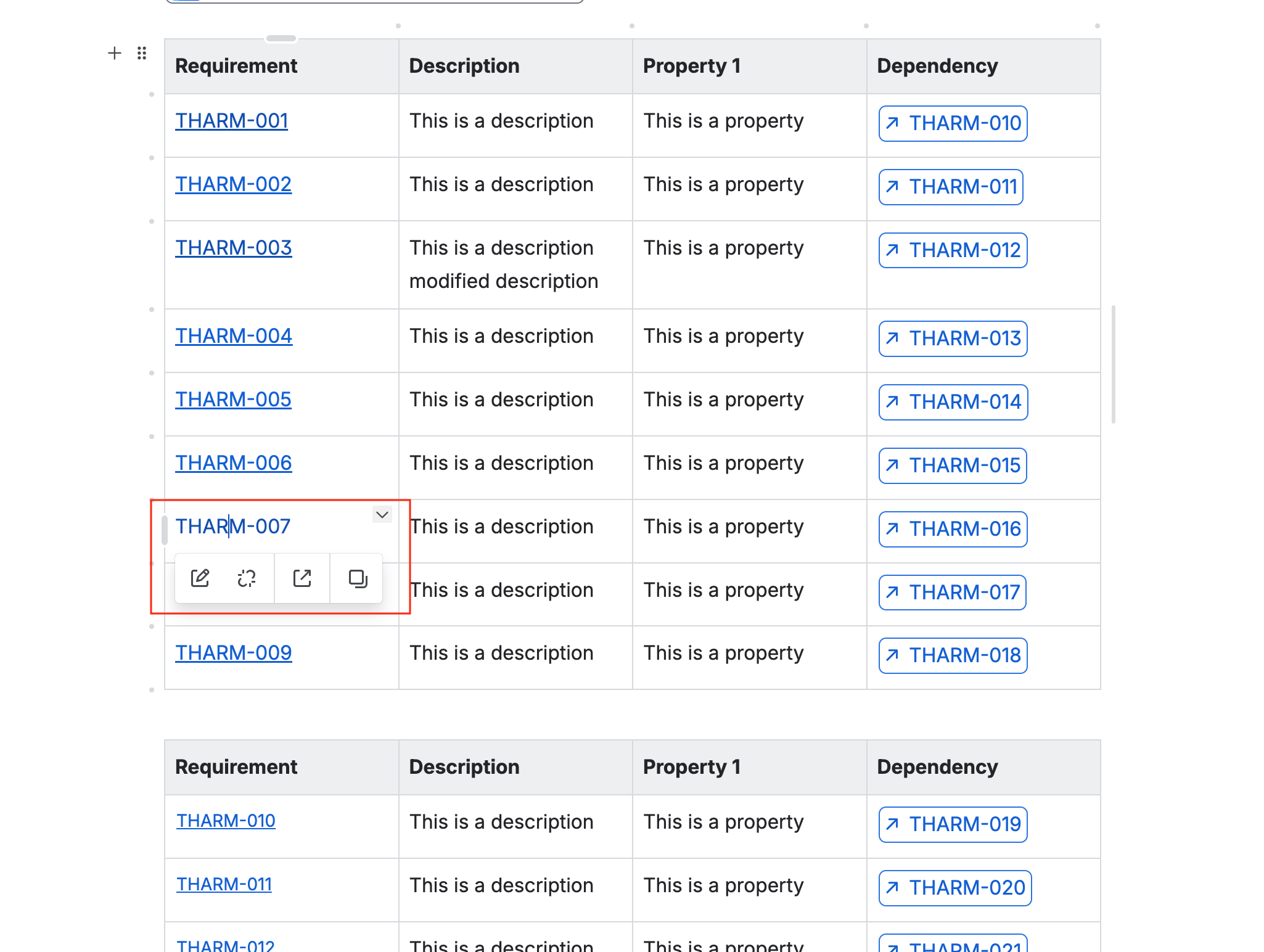1264x952 pixels.
Task: Click the THARM-020 dependency button
Action: [x=954, y=888]
